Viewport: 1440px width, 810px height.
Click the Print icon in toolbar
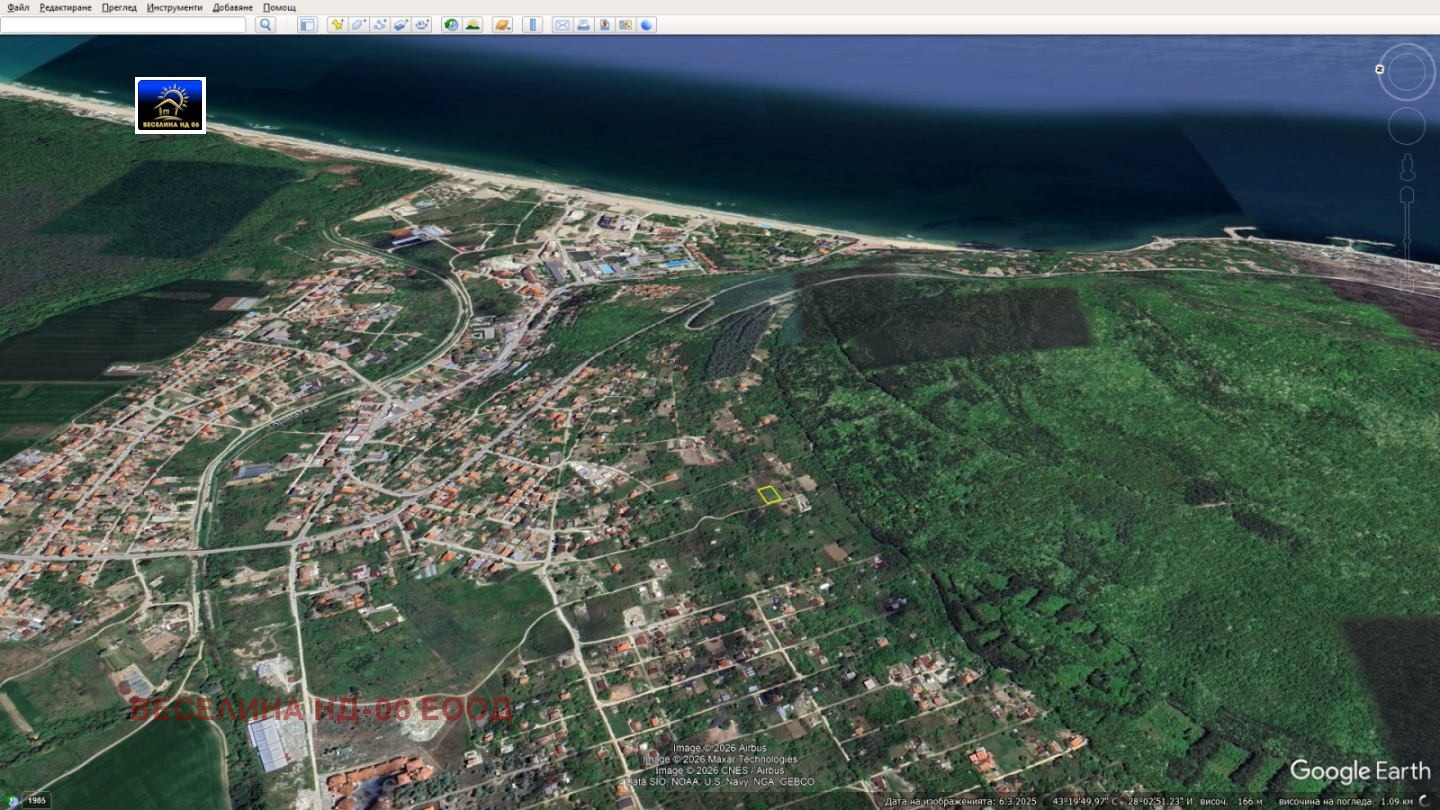coord(583,25)
